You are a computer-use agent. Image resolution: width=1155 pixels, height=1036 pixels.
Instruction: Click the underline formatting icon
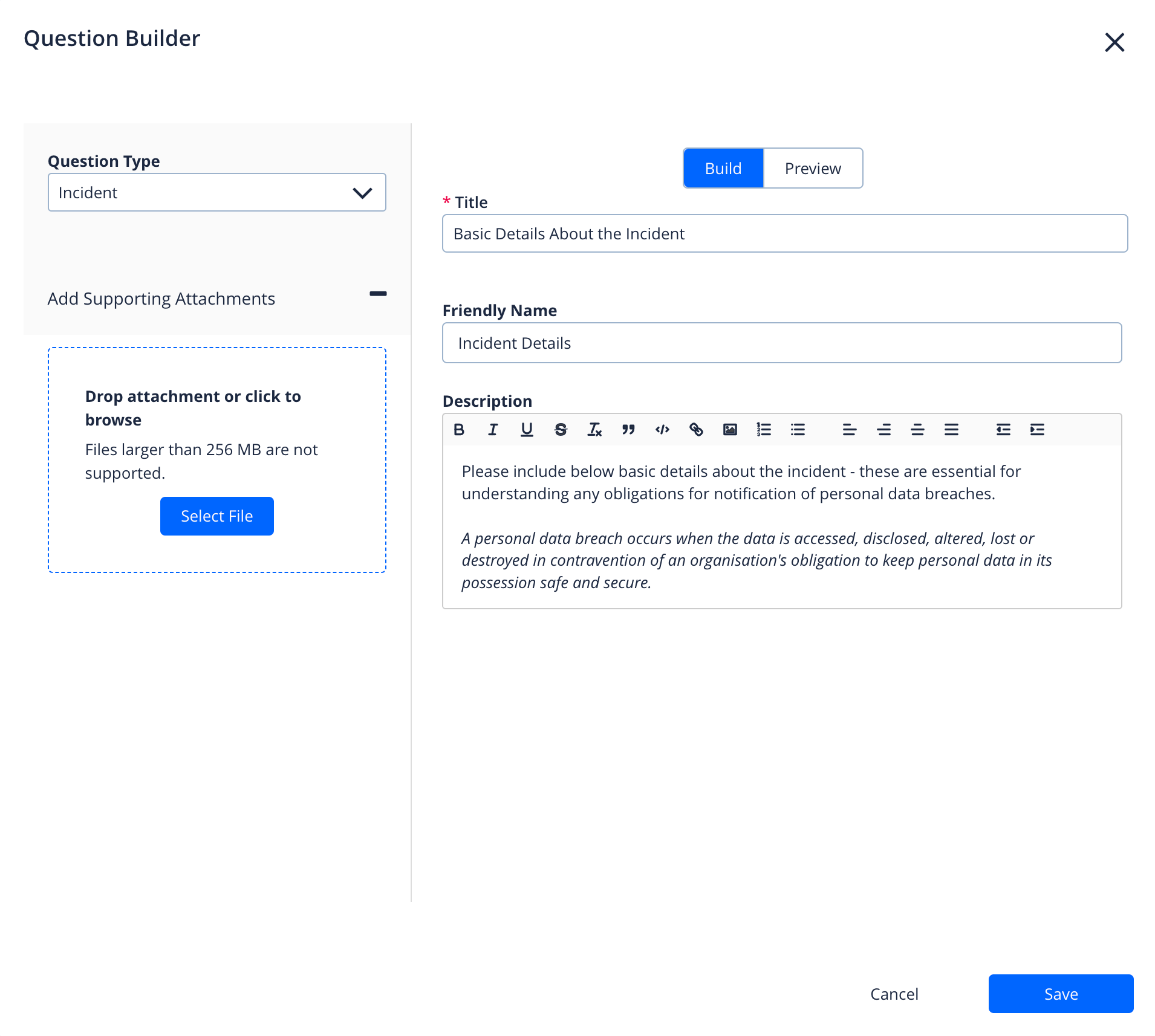pyautogui.click(x=527, y=430)
